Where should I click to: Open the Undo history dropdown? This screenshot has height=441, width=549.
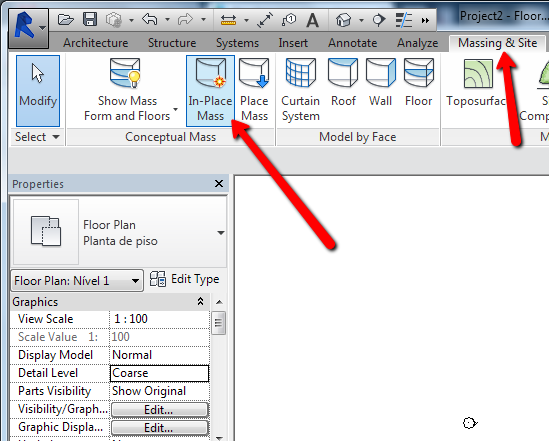click(x=167, y=20)
